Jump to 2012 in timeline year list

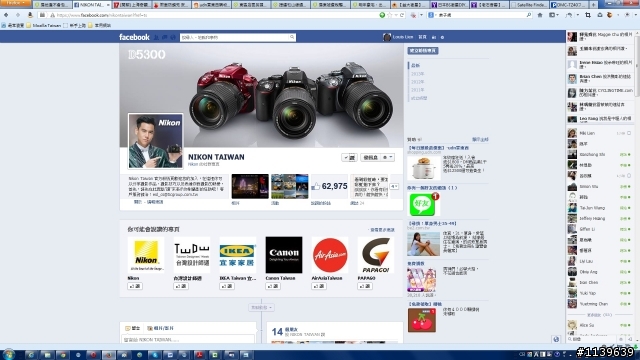pyautogui.click(x=417, y=82)
